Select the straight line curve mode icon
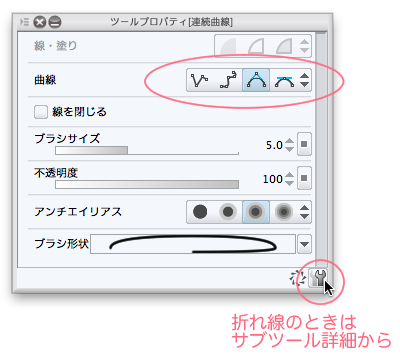The image size is (400, 360). 200,80
